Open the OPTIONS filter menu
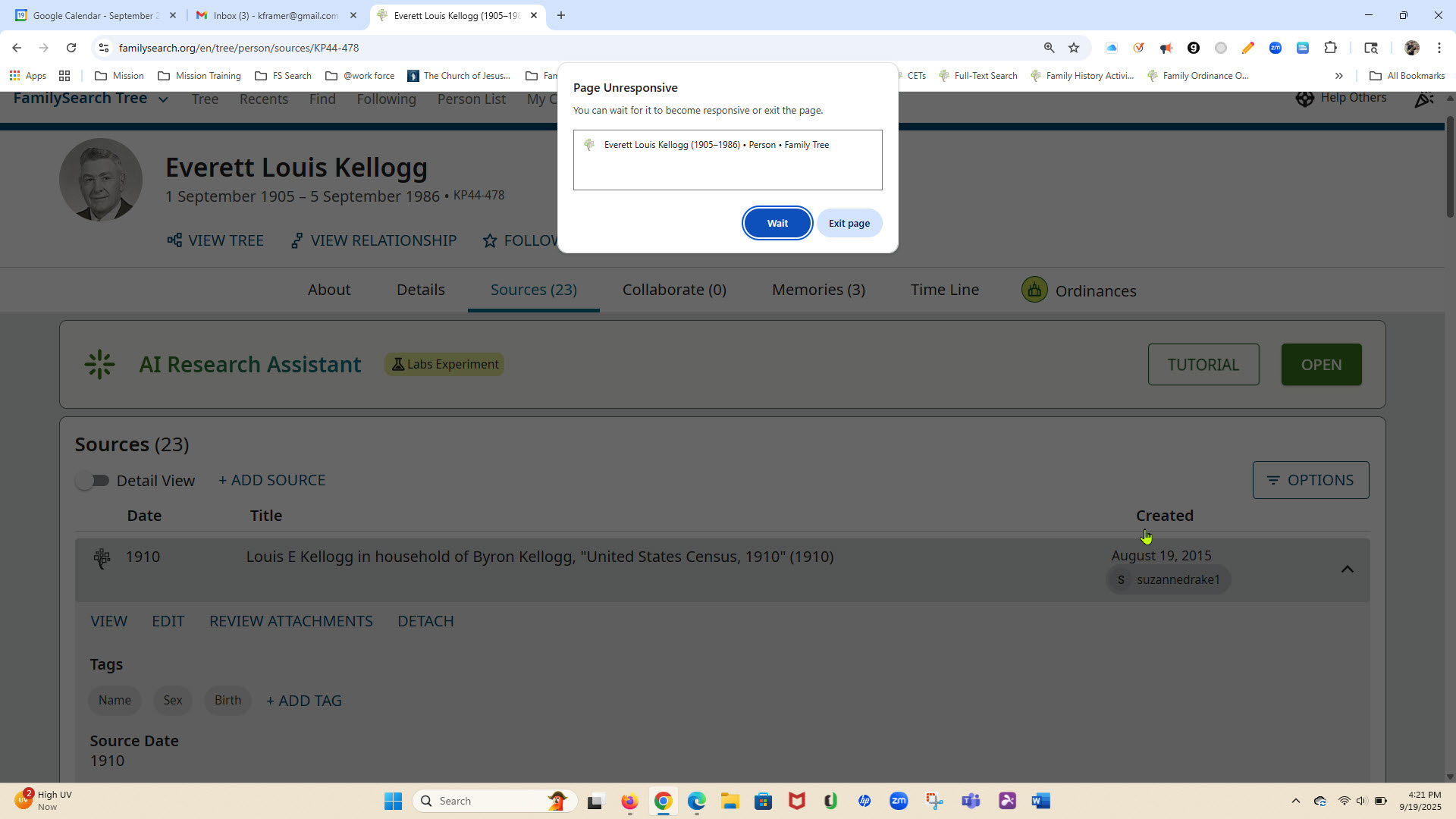This screenshot has height=819, width=1456. point(1310,480)
